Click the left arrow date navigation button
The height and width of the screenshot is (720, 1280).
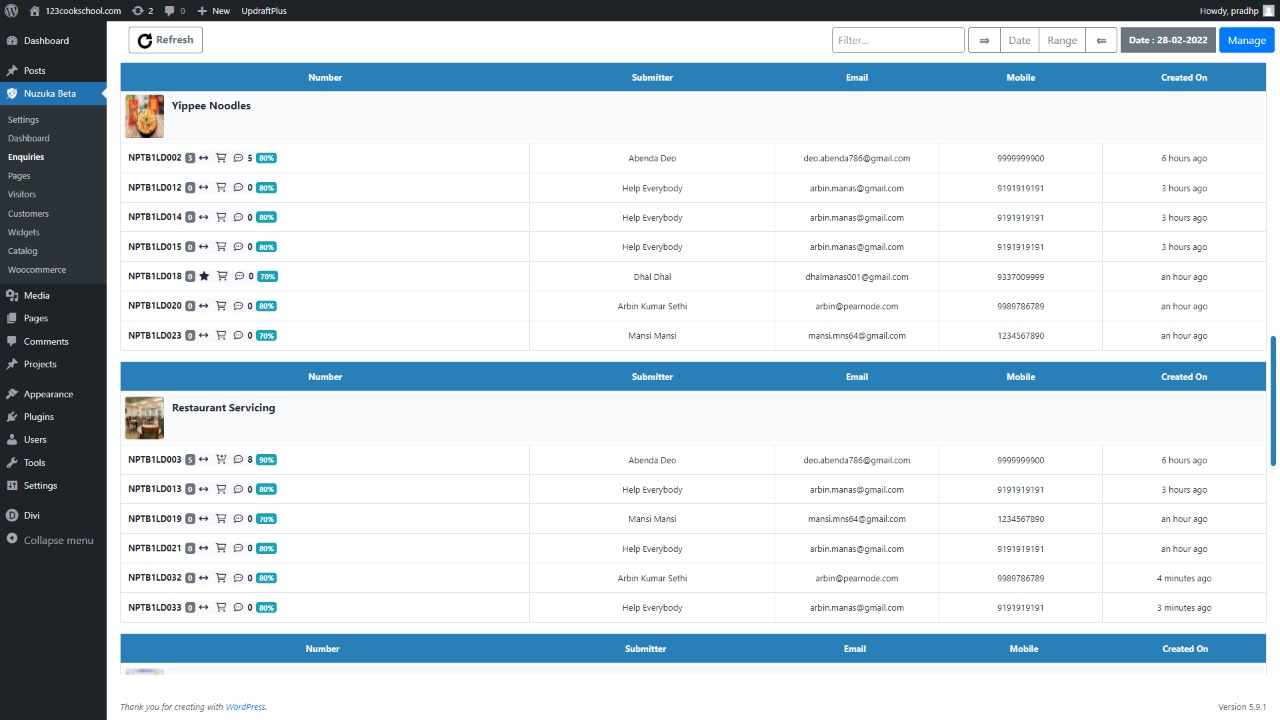[x=1101, y=40]
